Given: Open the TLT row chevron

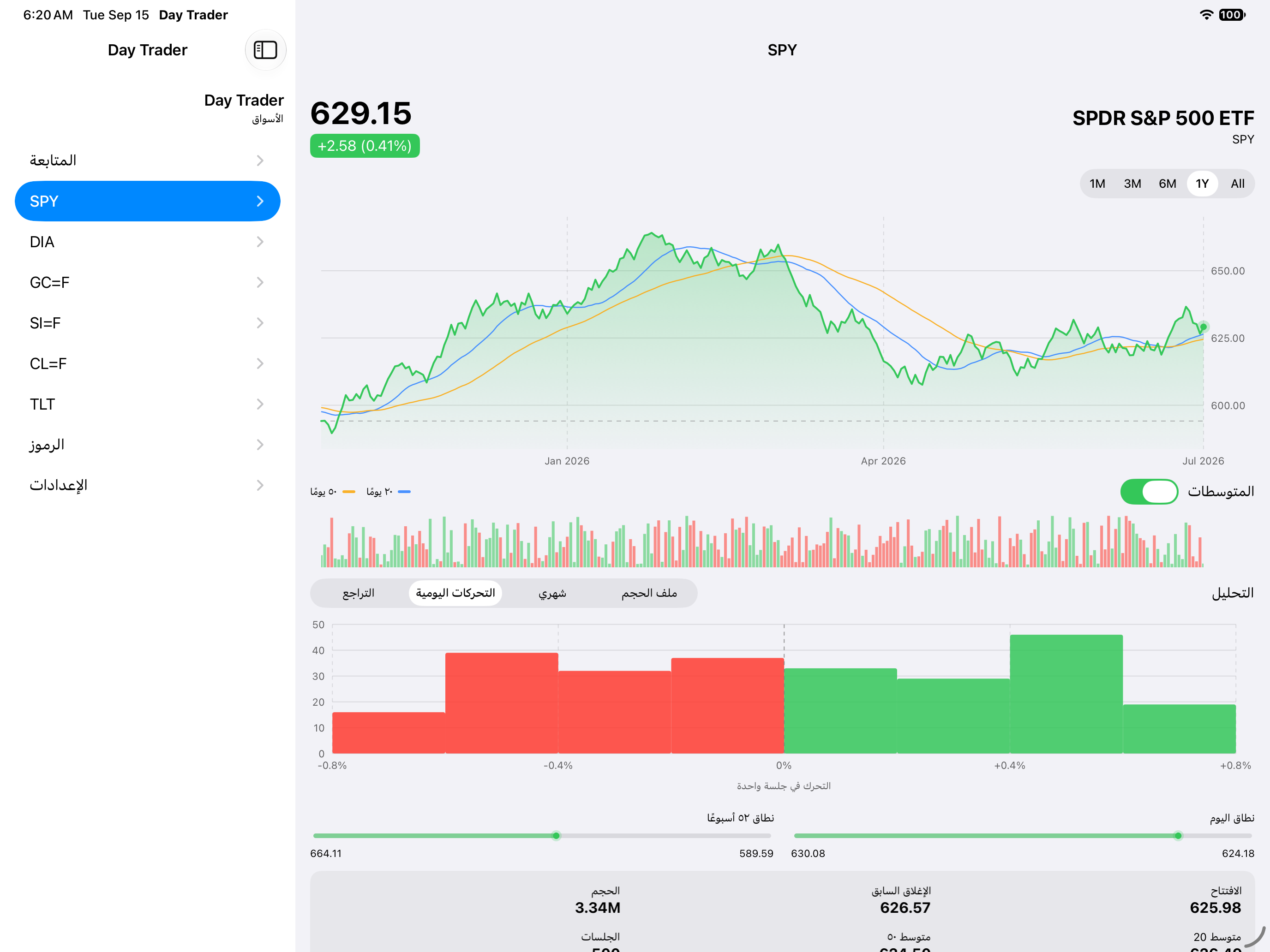Looking at the screenshot, I should point(260,405).
